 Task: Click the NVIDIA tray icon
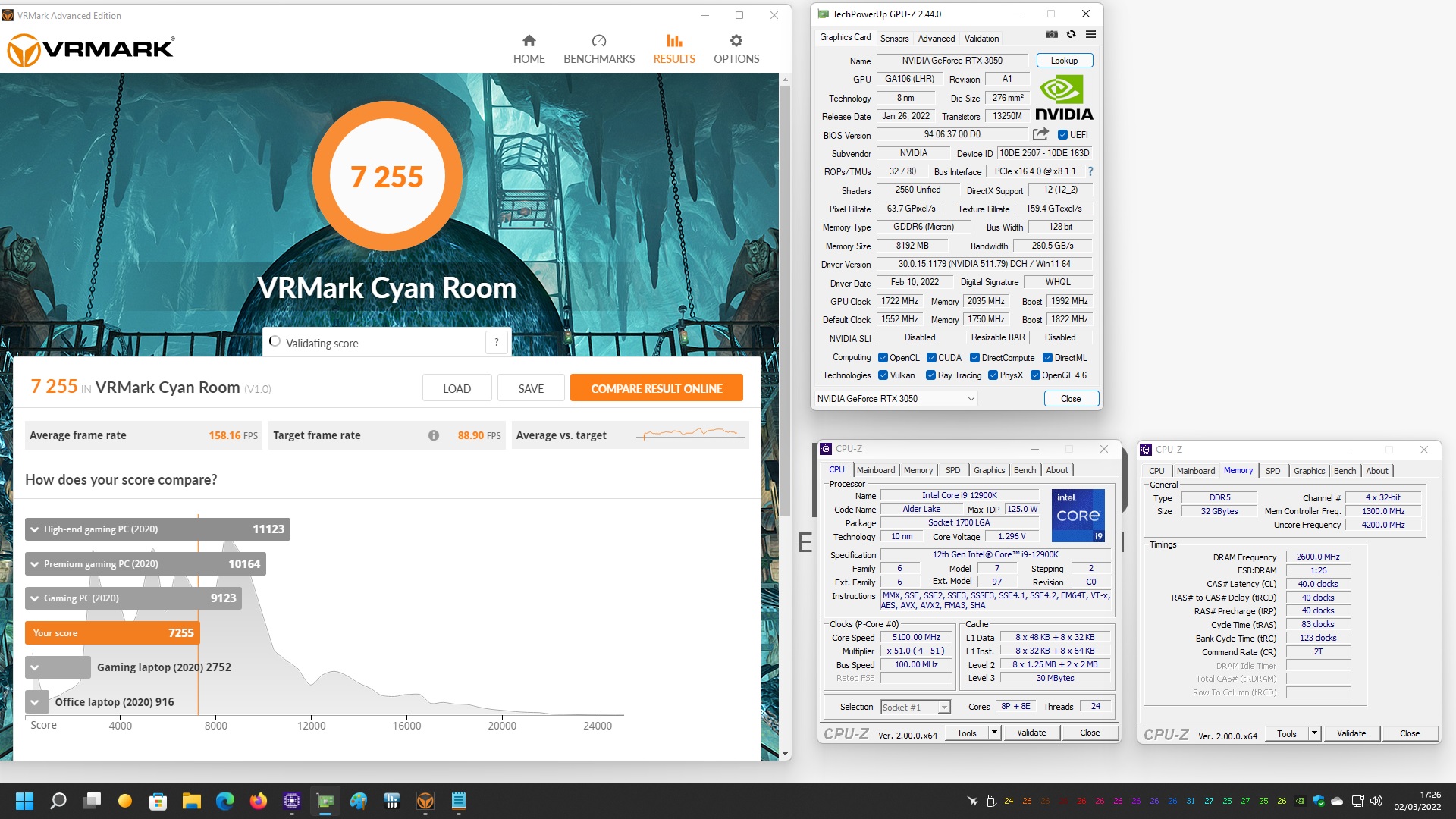tap(1300, 801)
